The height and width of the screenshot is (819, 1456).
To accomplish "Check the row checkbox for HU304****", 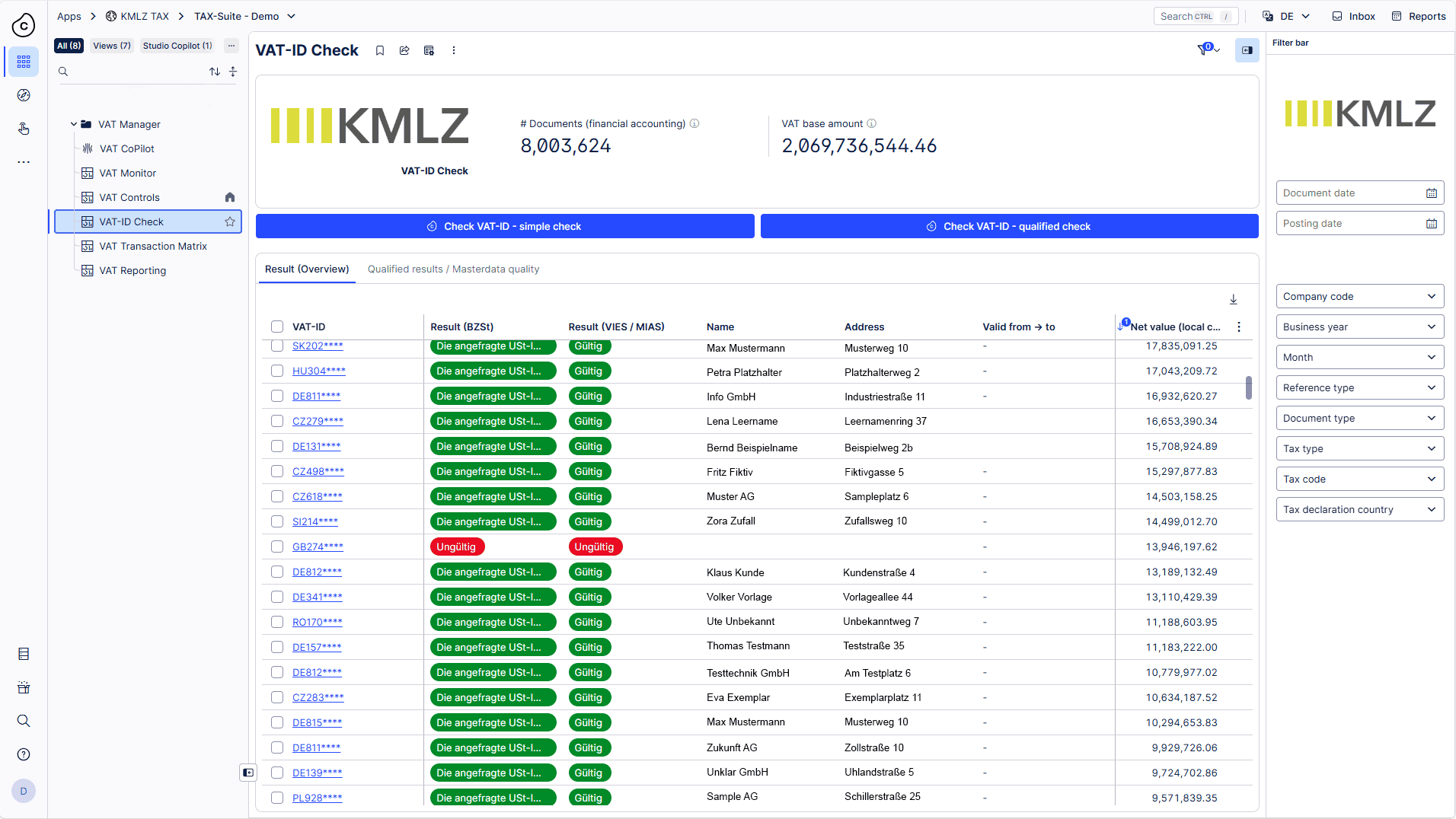I will pyautogui.click(x=277, y=371).
